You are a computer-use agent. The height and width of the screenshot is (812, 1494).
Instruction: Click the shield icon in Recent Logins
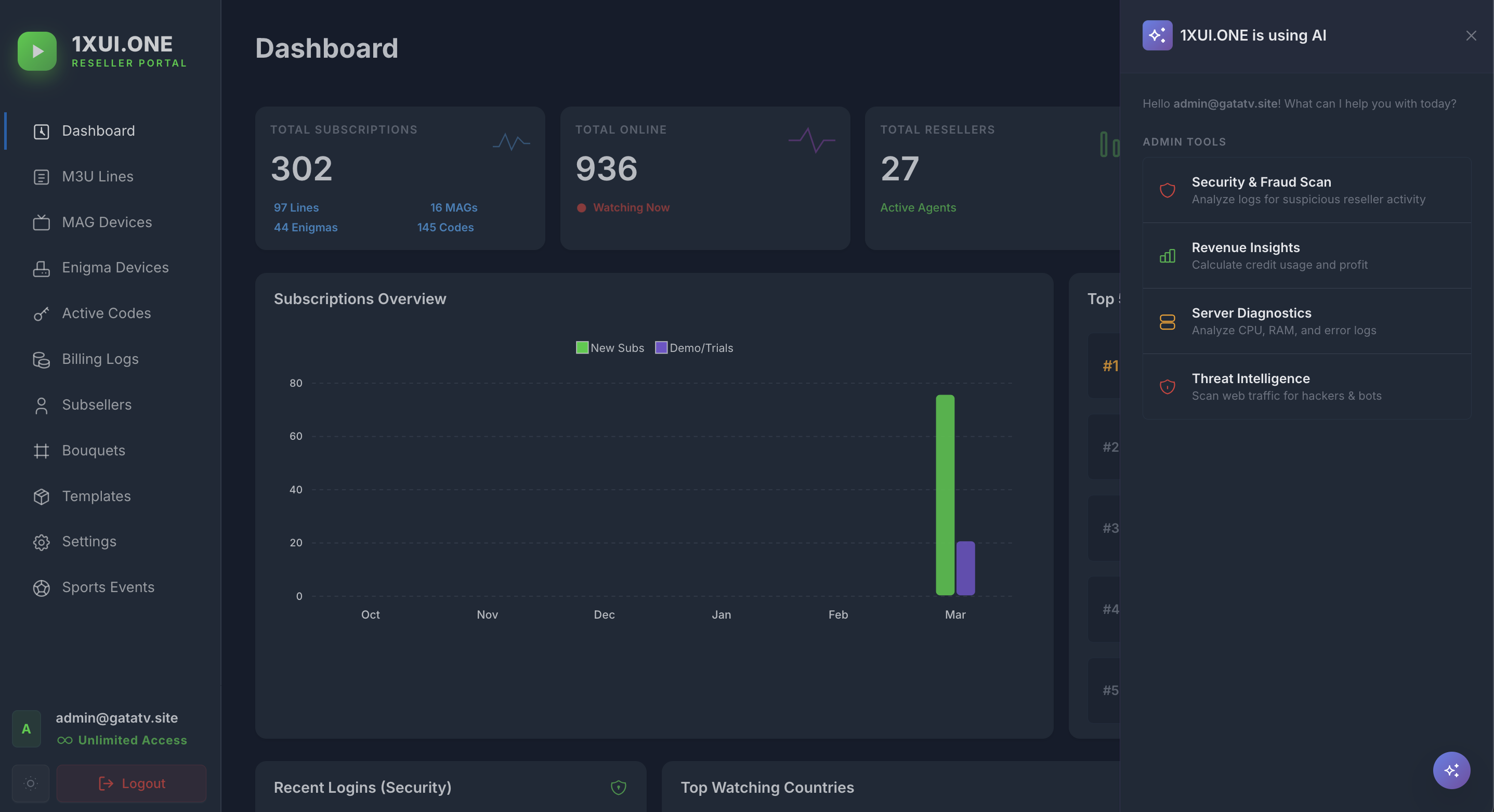(618, 787)
